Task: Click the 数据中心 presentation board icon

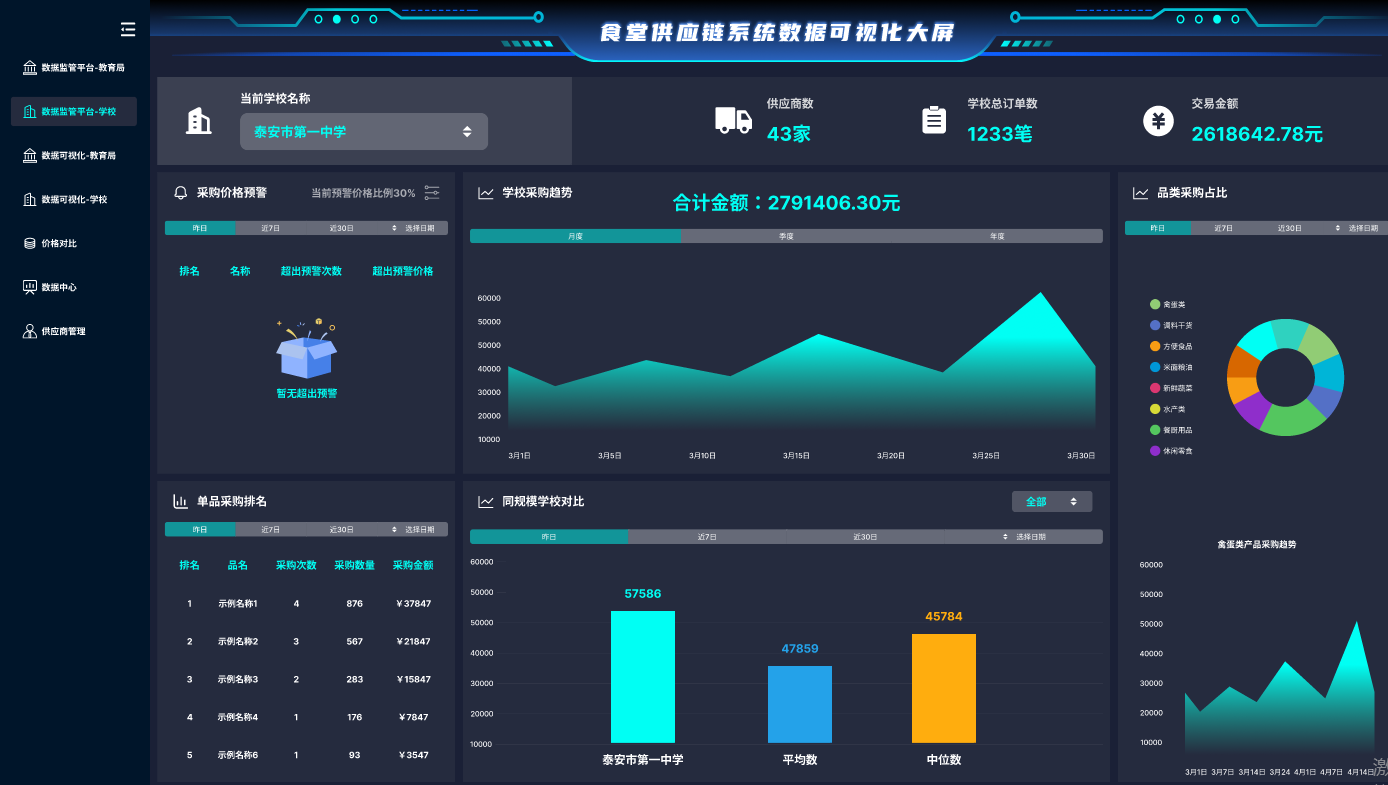Action: (30, 287)
